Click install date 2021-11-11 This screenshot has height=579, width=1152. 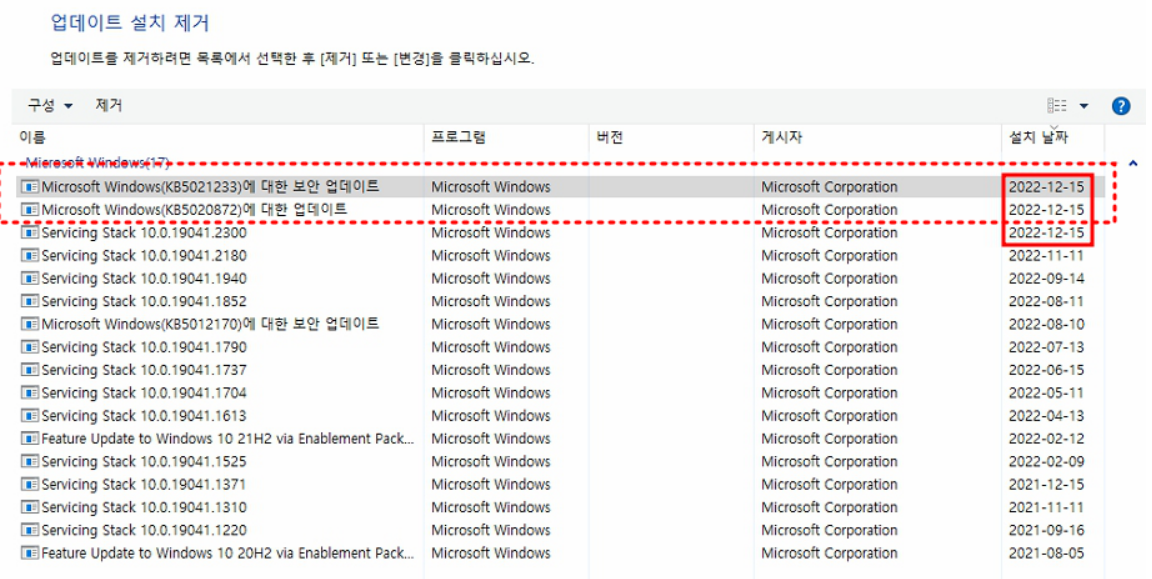click(1046, 507)
